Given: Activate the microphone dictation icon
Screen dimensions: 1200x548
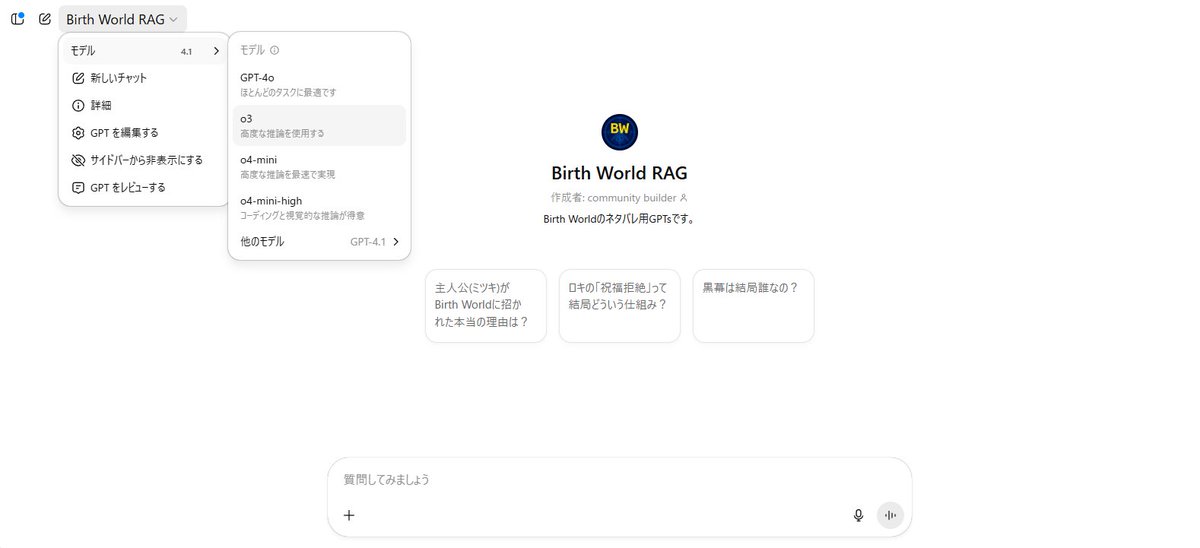Looking at the screenshot, I should [x=858, y=516].
